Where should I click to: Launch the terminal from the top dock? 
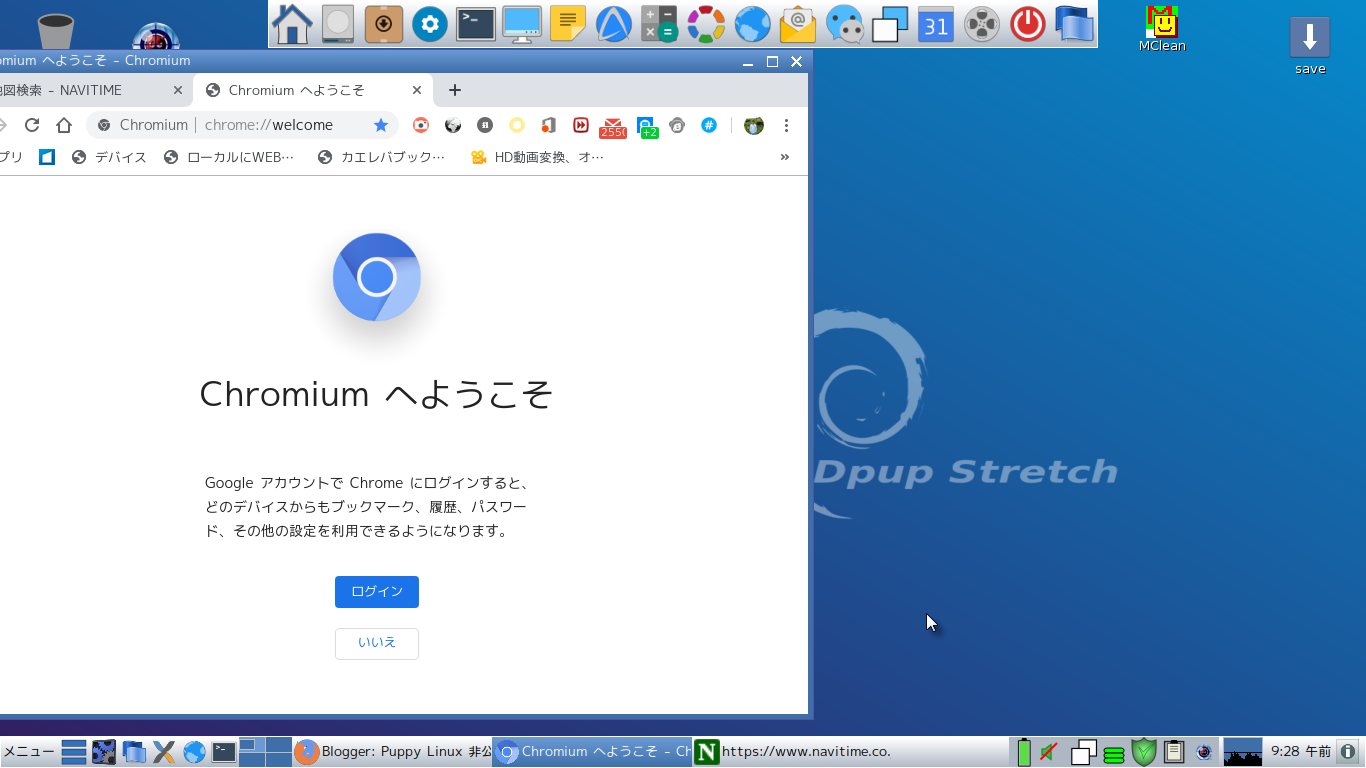click(x=476, y=24)
